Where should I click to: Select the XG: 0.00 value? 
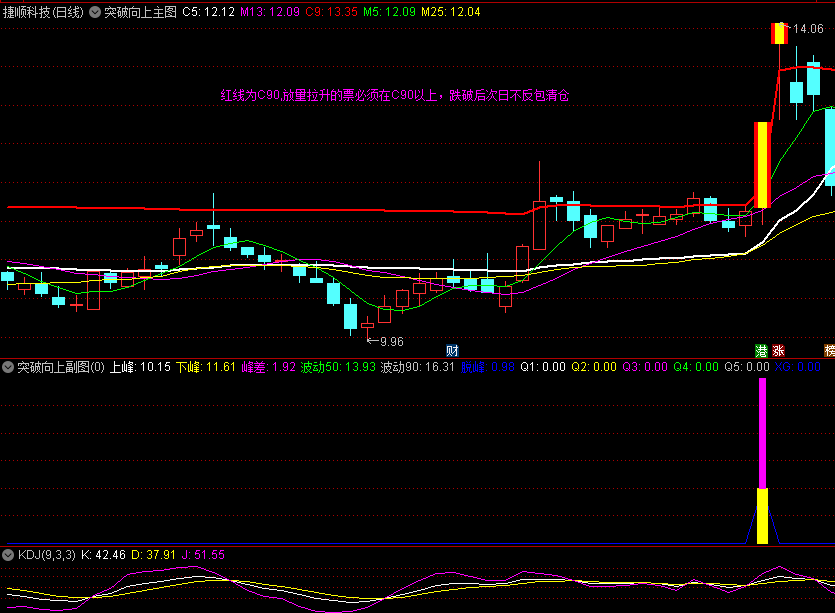tap(798, 367)
